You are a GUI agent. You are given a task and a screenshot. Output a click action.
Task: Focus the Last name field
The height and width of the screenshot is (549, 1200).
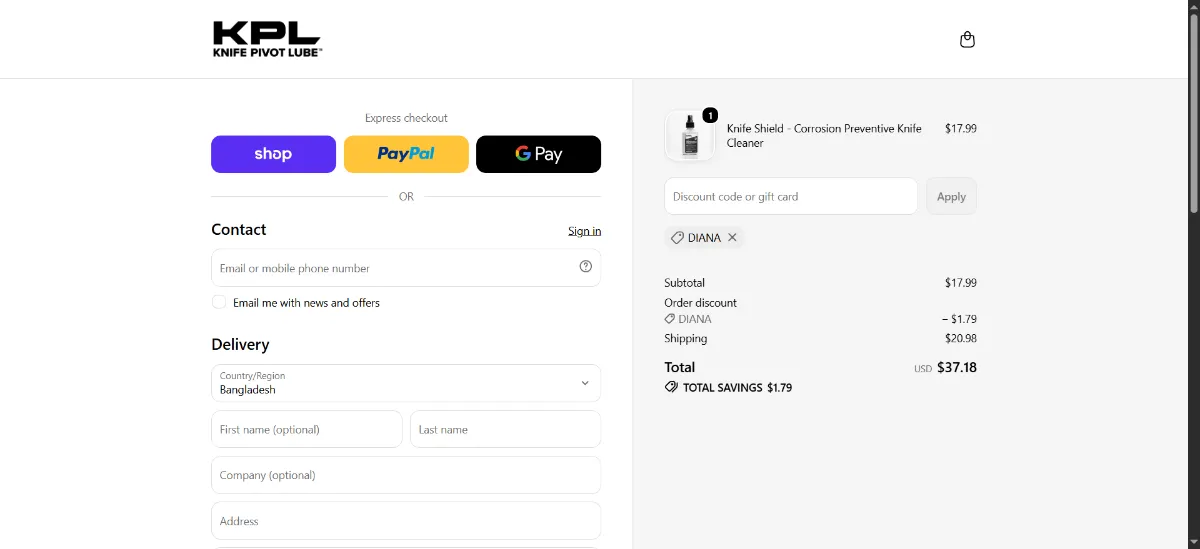click(x=505, y=429)
